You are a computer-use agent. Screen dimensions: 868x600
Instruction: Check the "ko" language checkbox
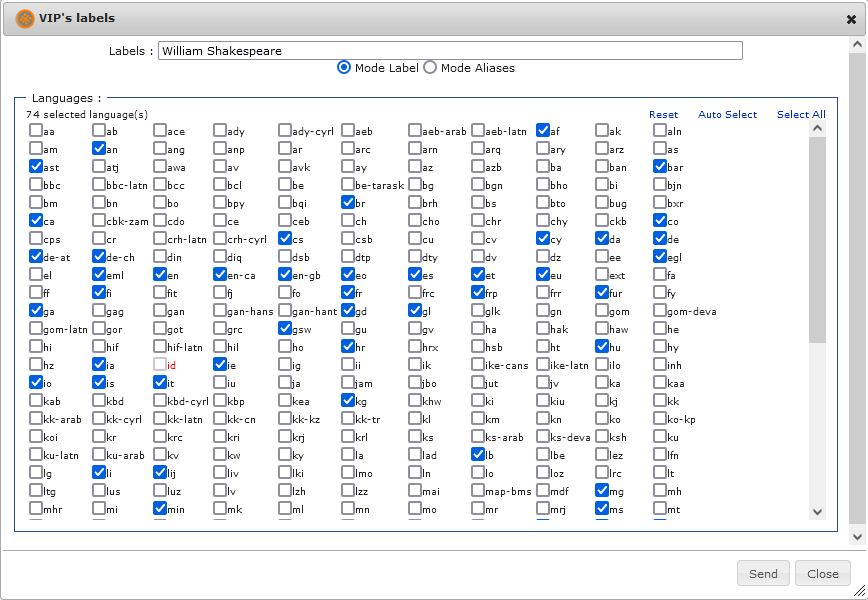click(x=602, y=420)
